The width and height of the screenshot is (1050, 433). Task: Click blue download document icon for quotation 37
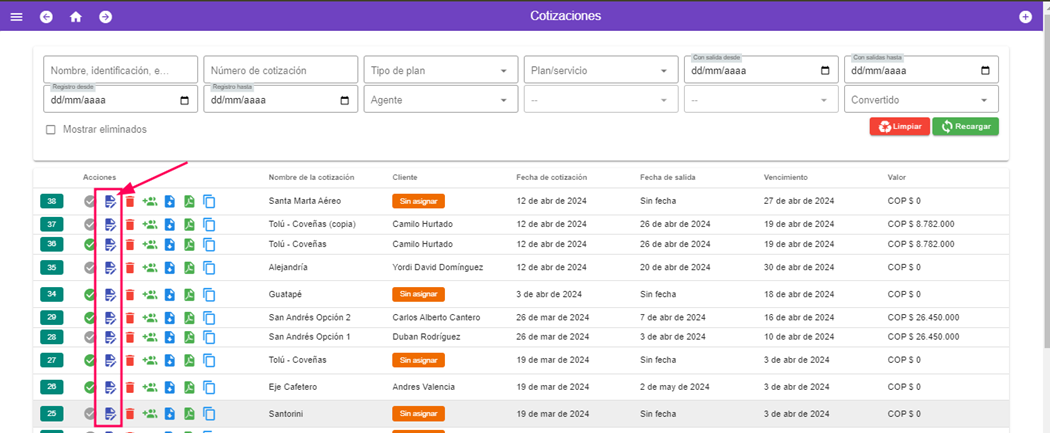pos(170,224)
